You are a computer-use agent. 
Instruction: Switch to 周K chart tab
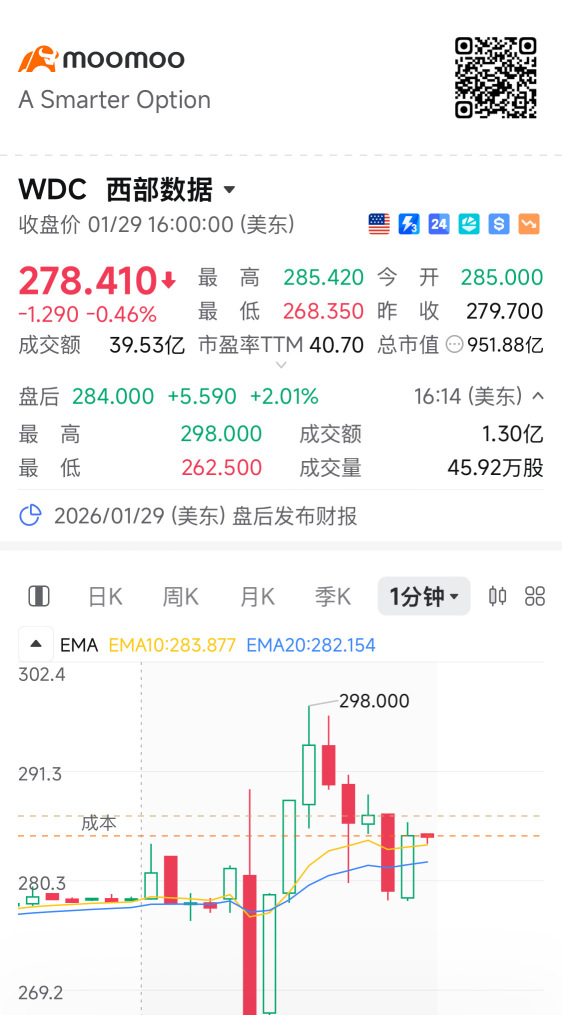181,596
